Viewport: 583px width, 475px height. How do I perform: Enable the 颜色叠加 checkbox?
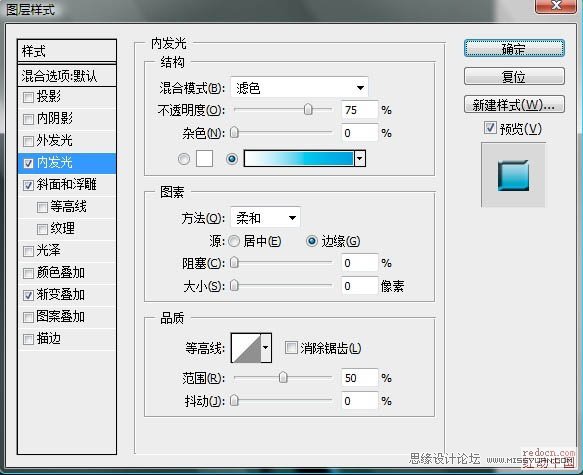tap(28, 273)
